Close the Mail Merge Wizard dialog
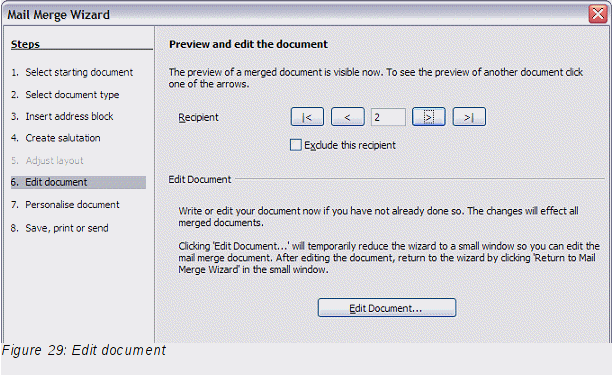 [598, 14]
